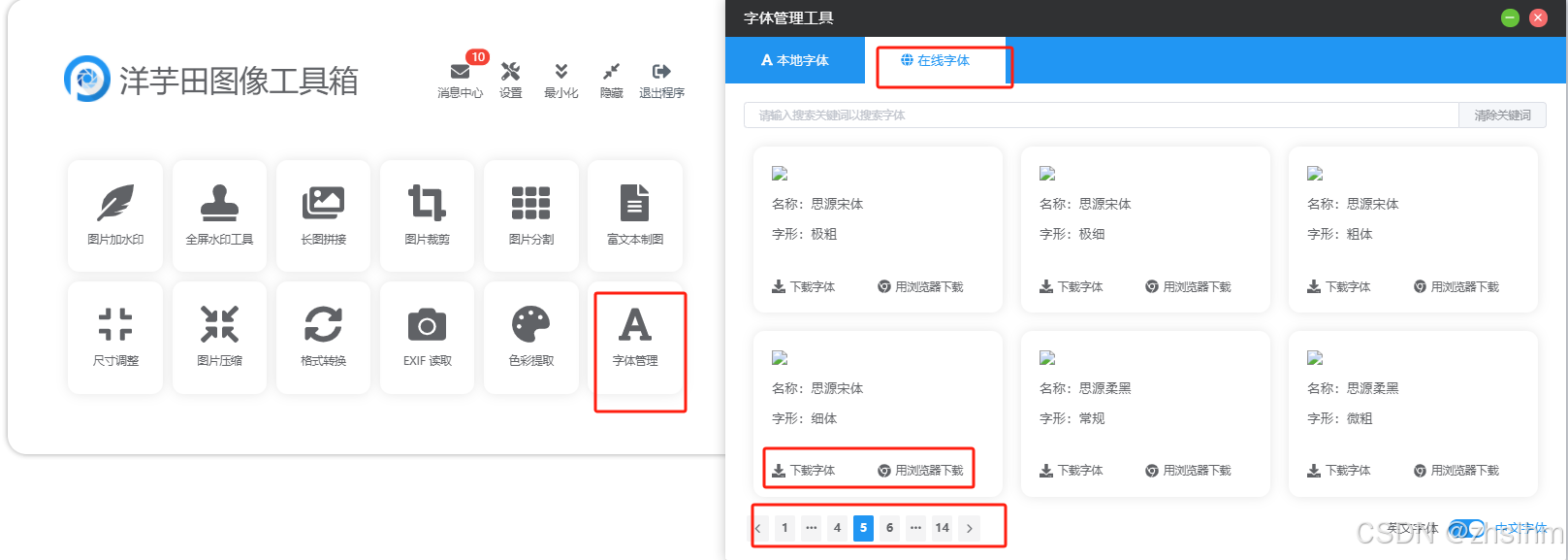The height and width of the screenshot is (560, 1568).
Task: Go to the previous page arrow
Action: (758, 528)
